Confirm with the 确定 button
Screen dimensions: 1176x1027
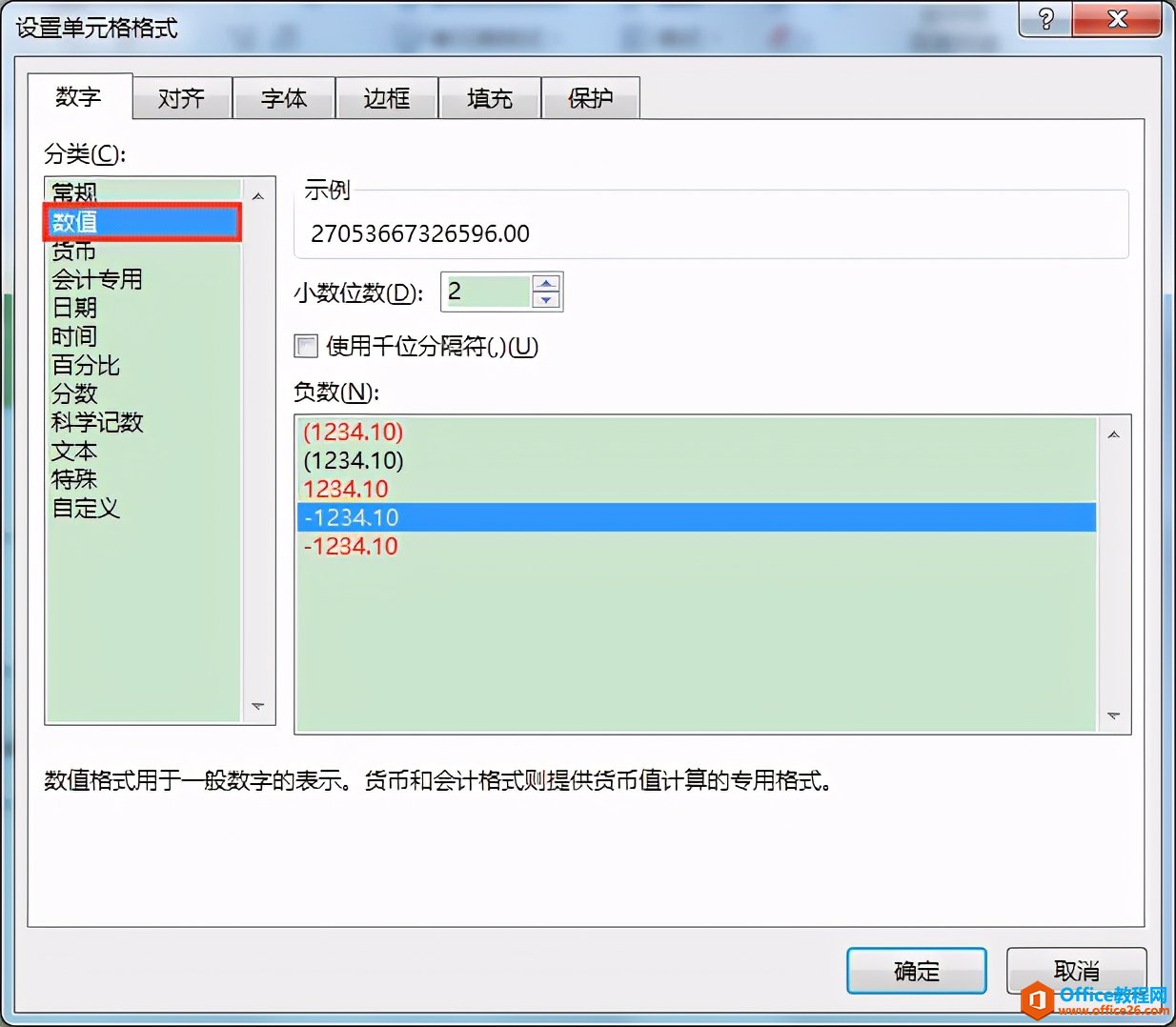point(917,971)
